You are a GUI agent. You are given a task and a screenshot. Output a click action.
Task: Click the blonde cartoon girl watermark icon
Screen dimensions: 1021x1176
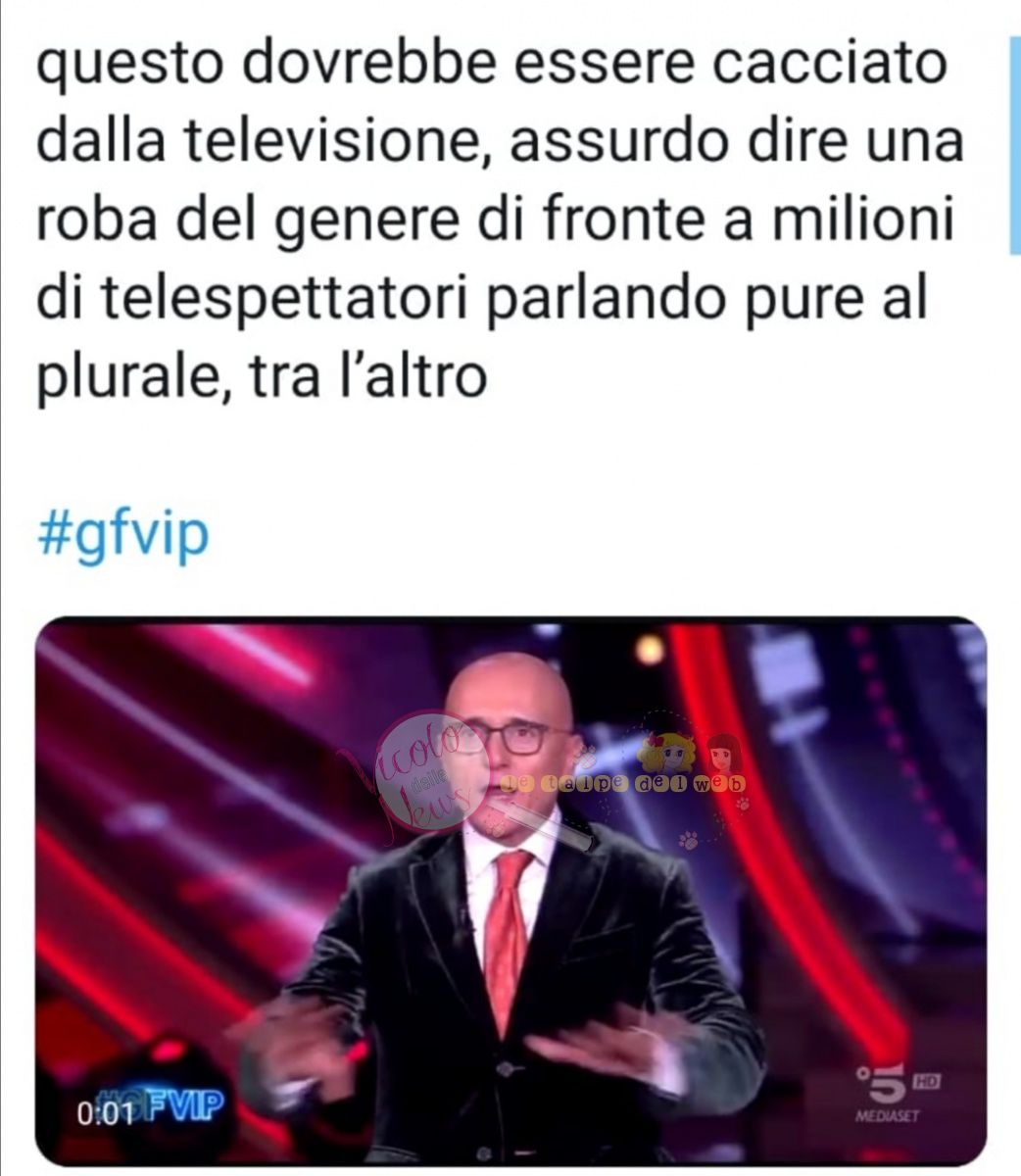click(665, 751)
